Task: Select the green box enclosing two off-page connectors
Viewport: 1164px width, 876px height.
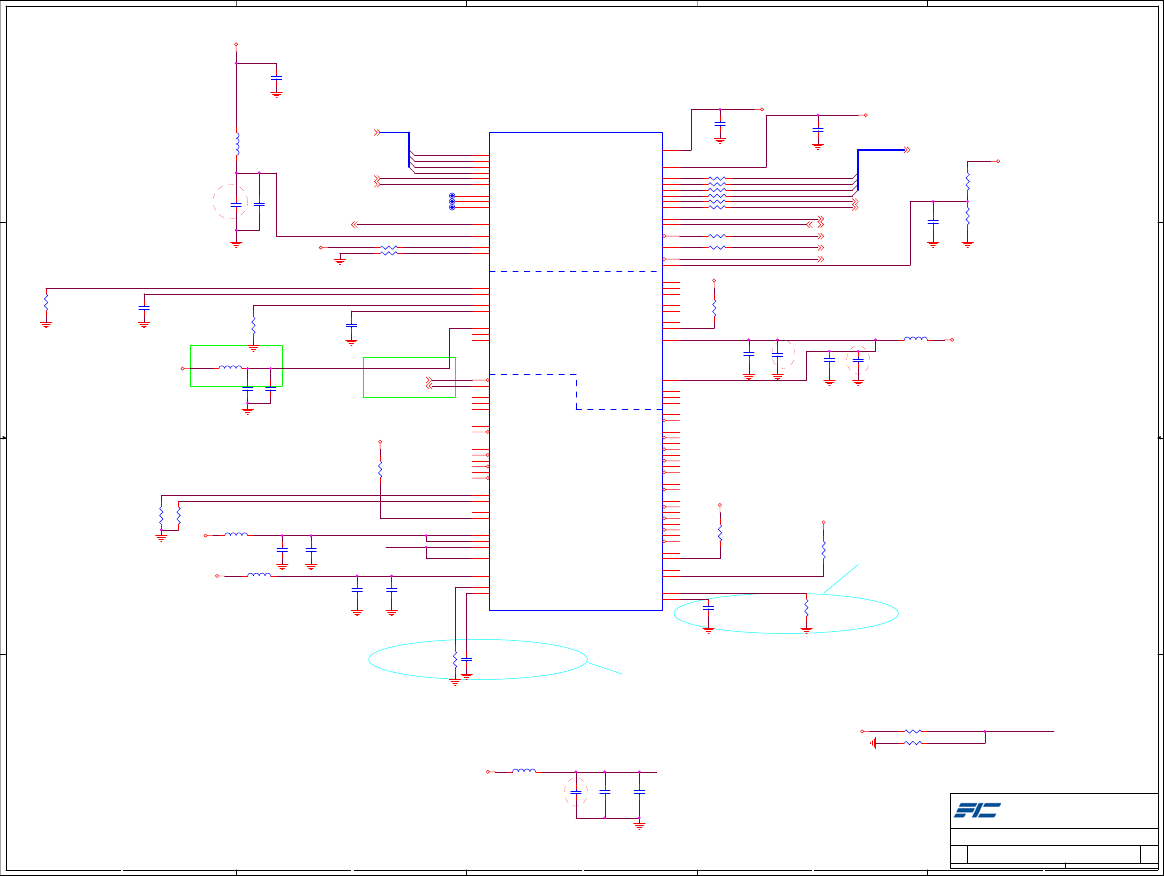Action: pos(409,377)
